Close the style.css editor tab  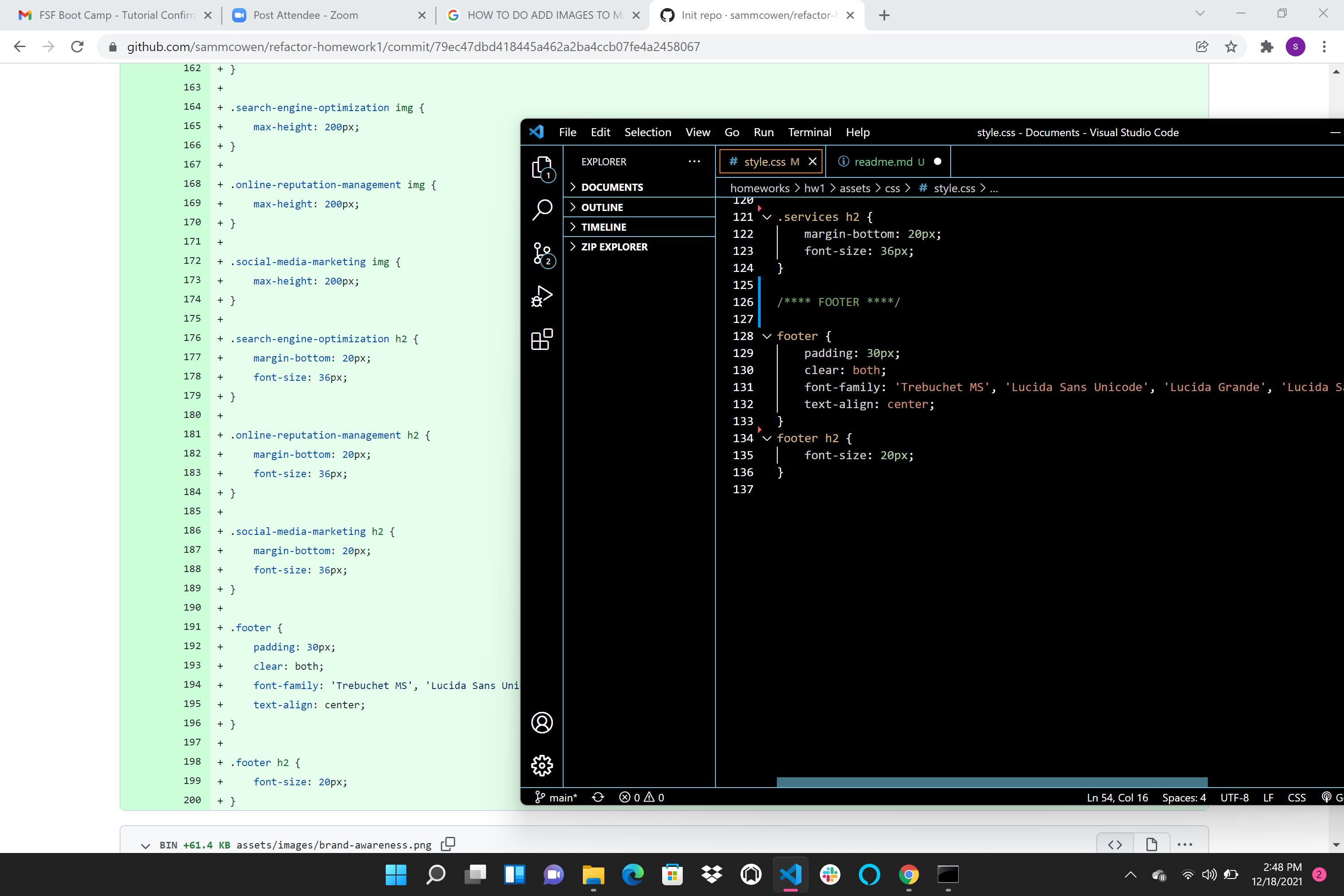(x=812, y=162)
